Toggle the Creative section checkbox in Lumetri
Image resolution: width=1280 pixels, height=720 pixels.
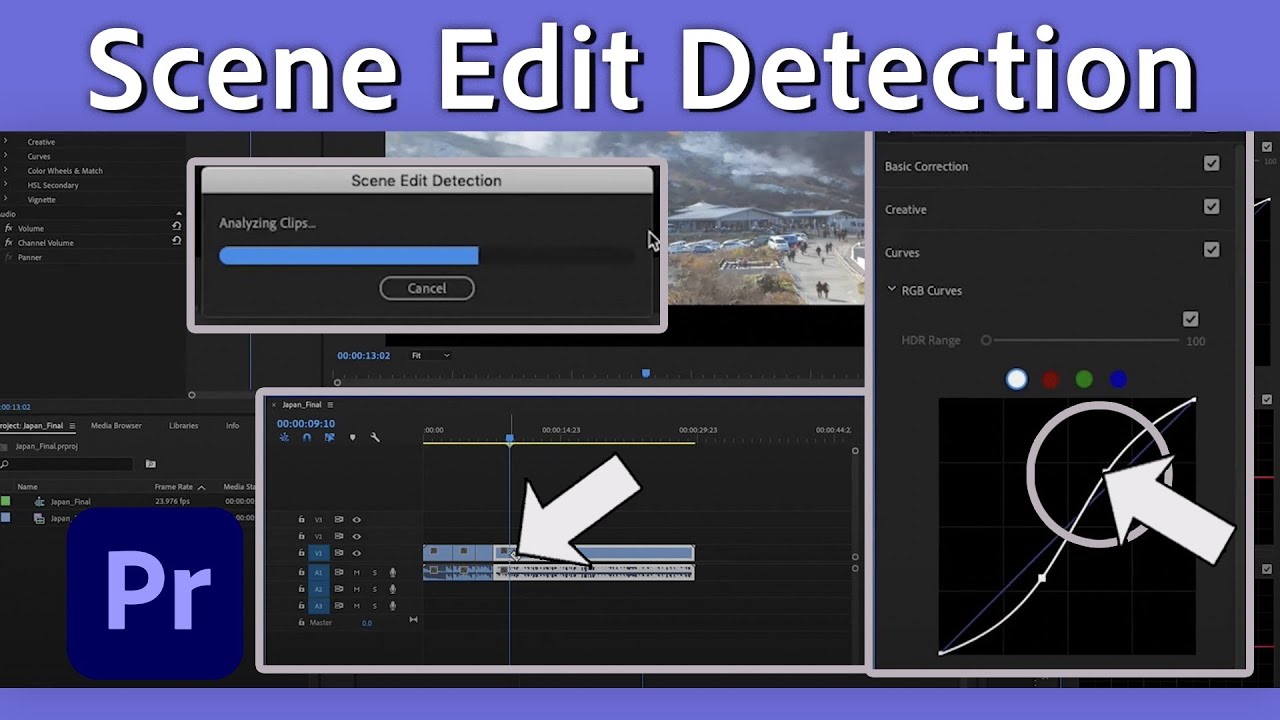[1211, 207]
